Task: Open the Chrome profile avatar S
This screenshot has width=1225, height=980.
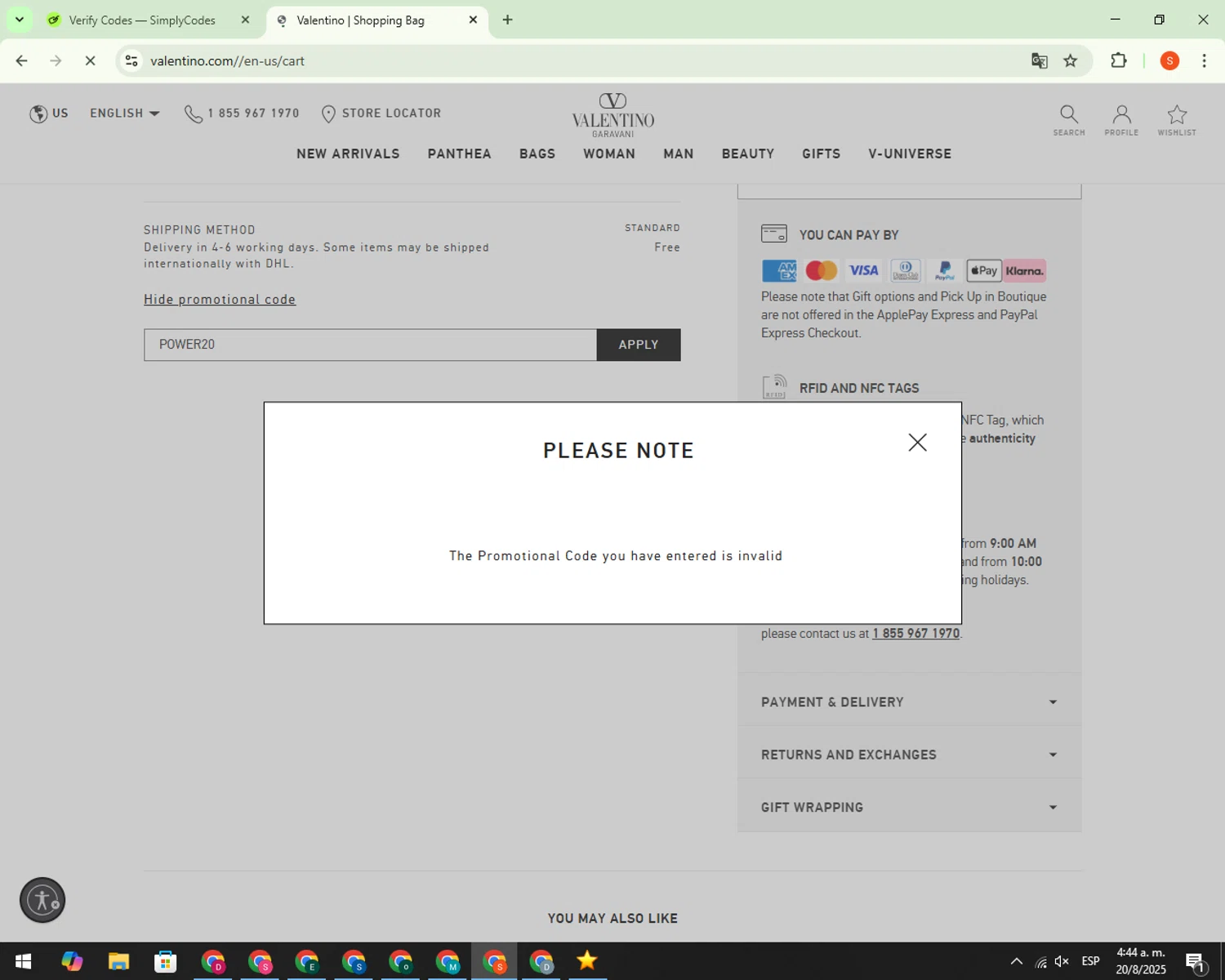Action: tap(1169, 60)
